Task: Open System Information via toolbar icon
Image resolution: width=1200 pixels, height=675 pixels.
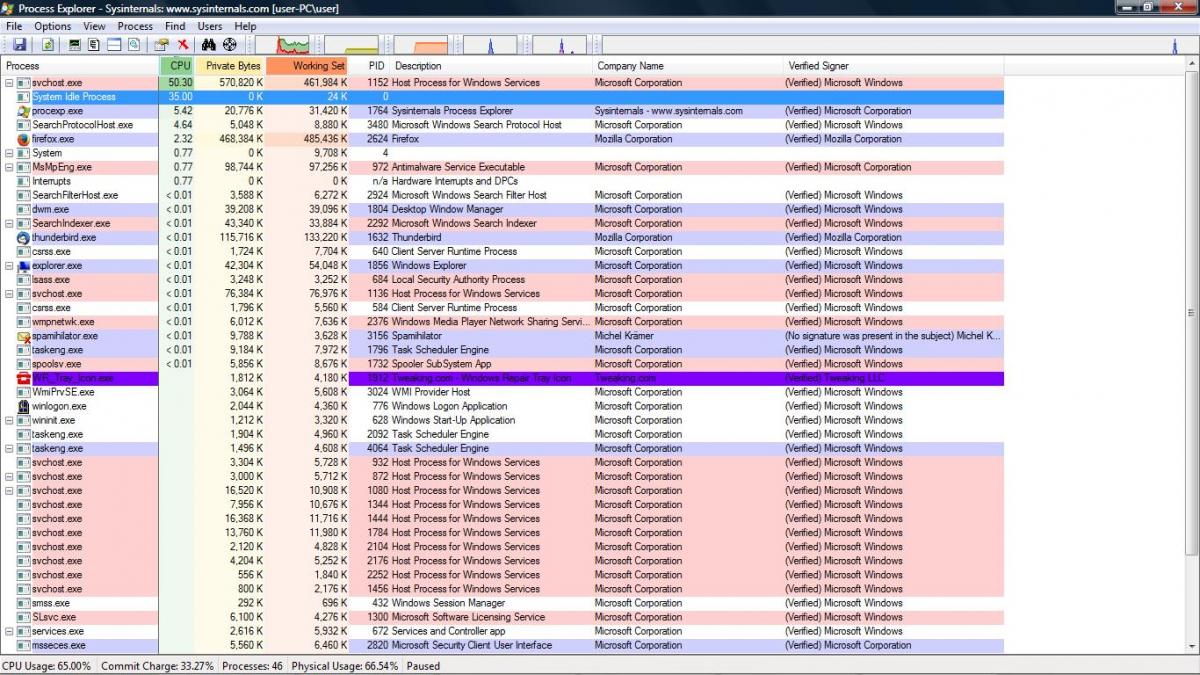Action: pos(75,45)
